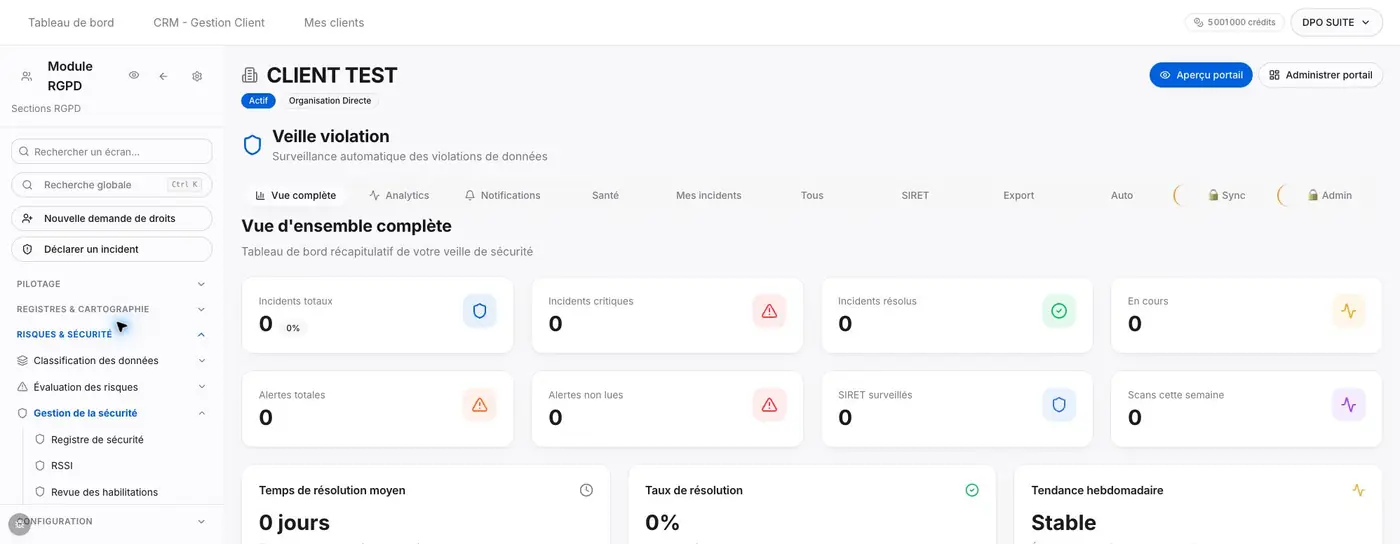The height and width of the screenshot is (544, 1400).
Task: Open the sidebar settings gear
Action: coord(197,76)
